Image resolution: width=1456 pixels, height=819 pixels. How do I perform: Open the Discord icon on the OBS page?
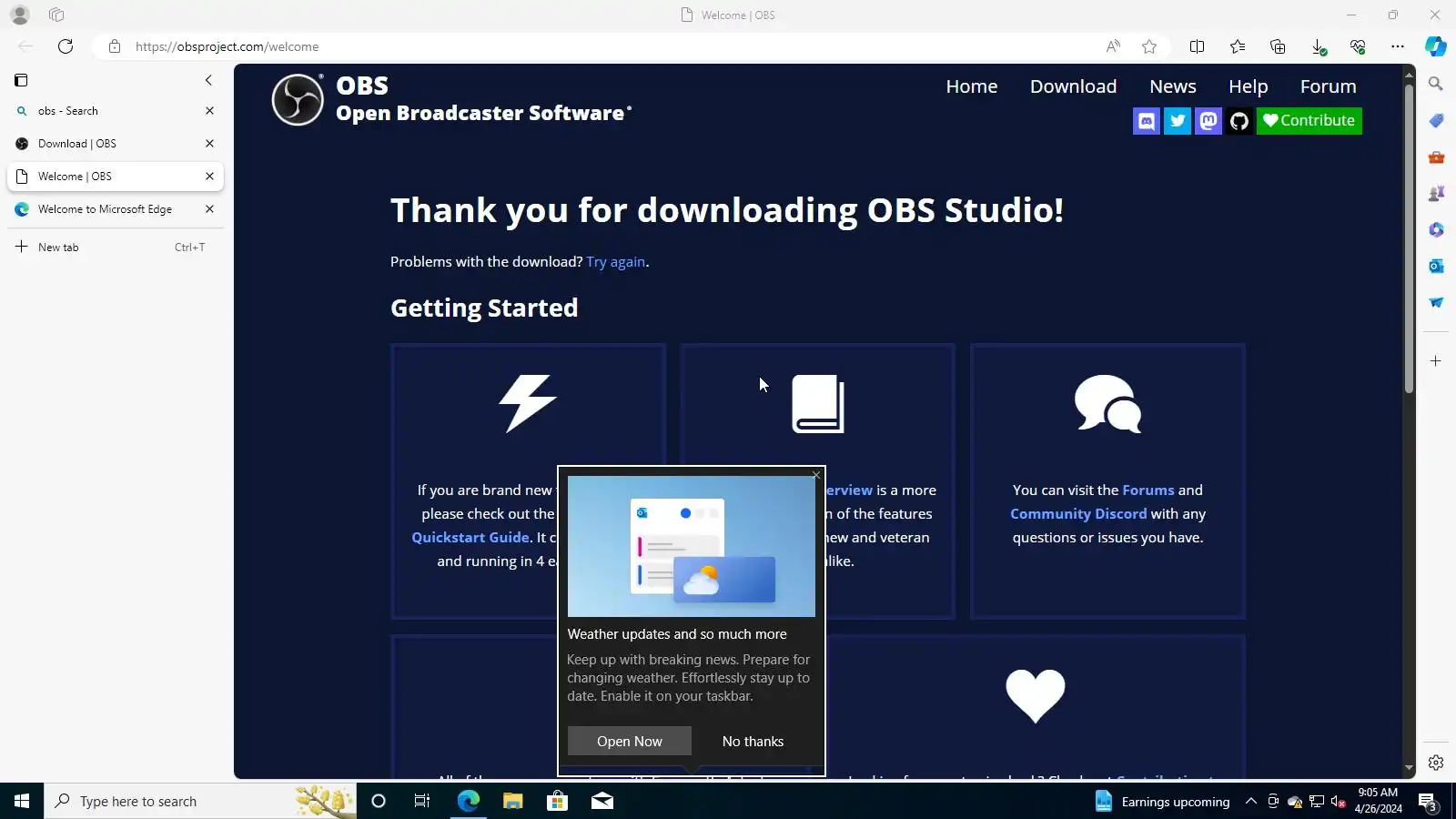(x=1147, y=121)
